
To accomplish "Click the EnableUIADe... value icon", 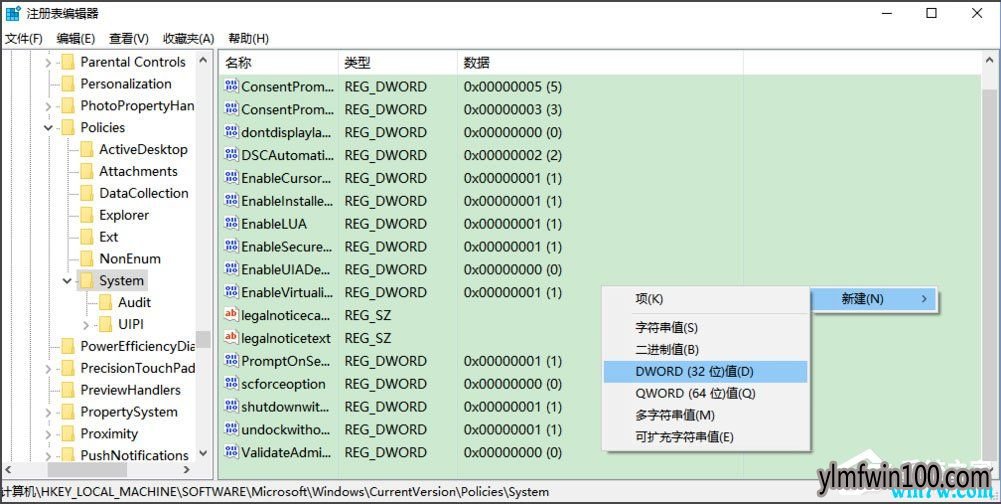I will [x=231, y=270].
